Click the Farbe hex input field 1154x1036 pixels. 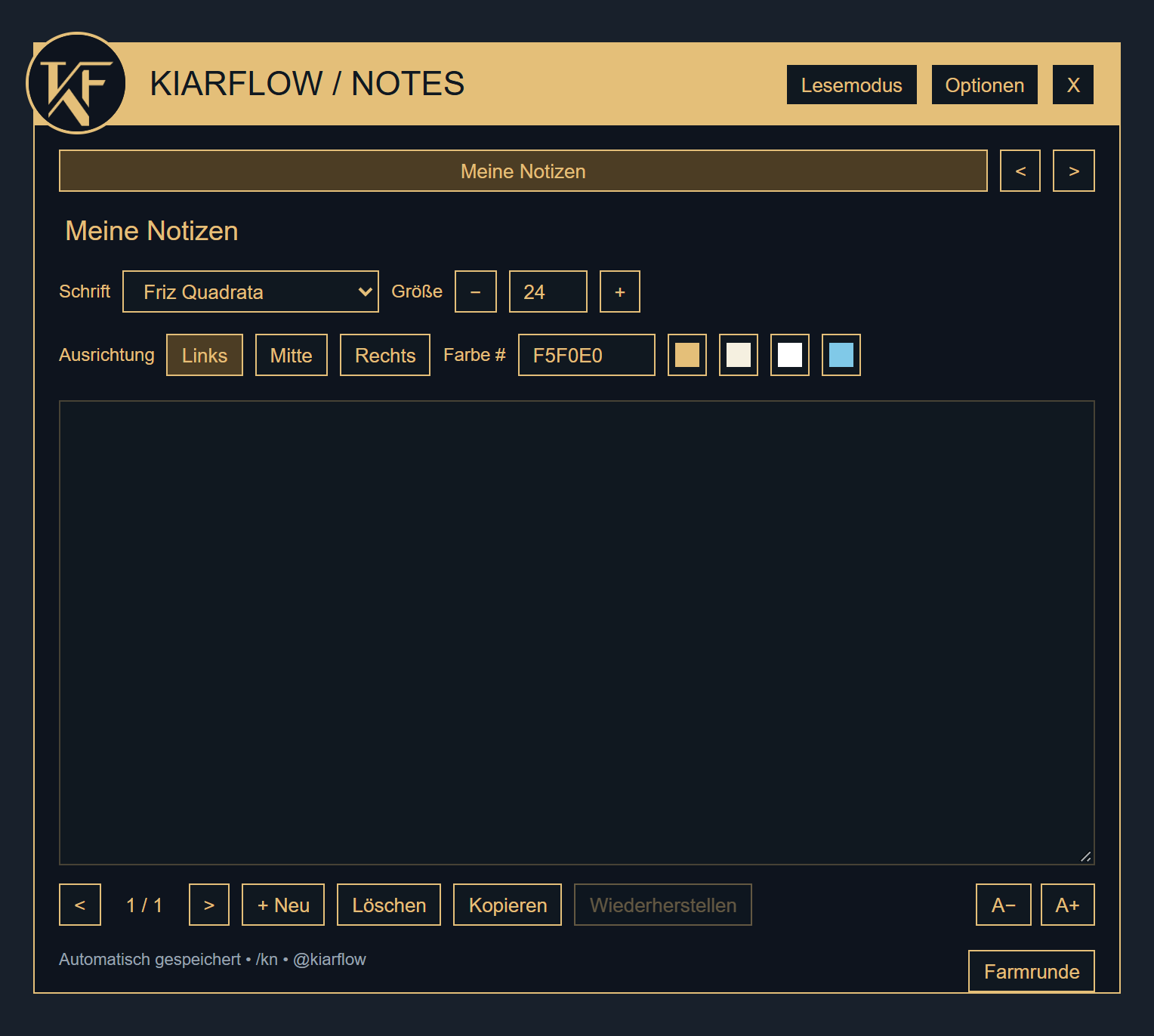pyautogui.click(x=587, y=355)
